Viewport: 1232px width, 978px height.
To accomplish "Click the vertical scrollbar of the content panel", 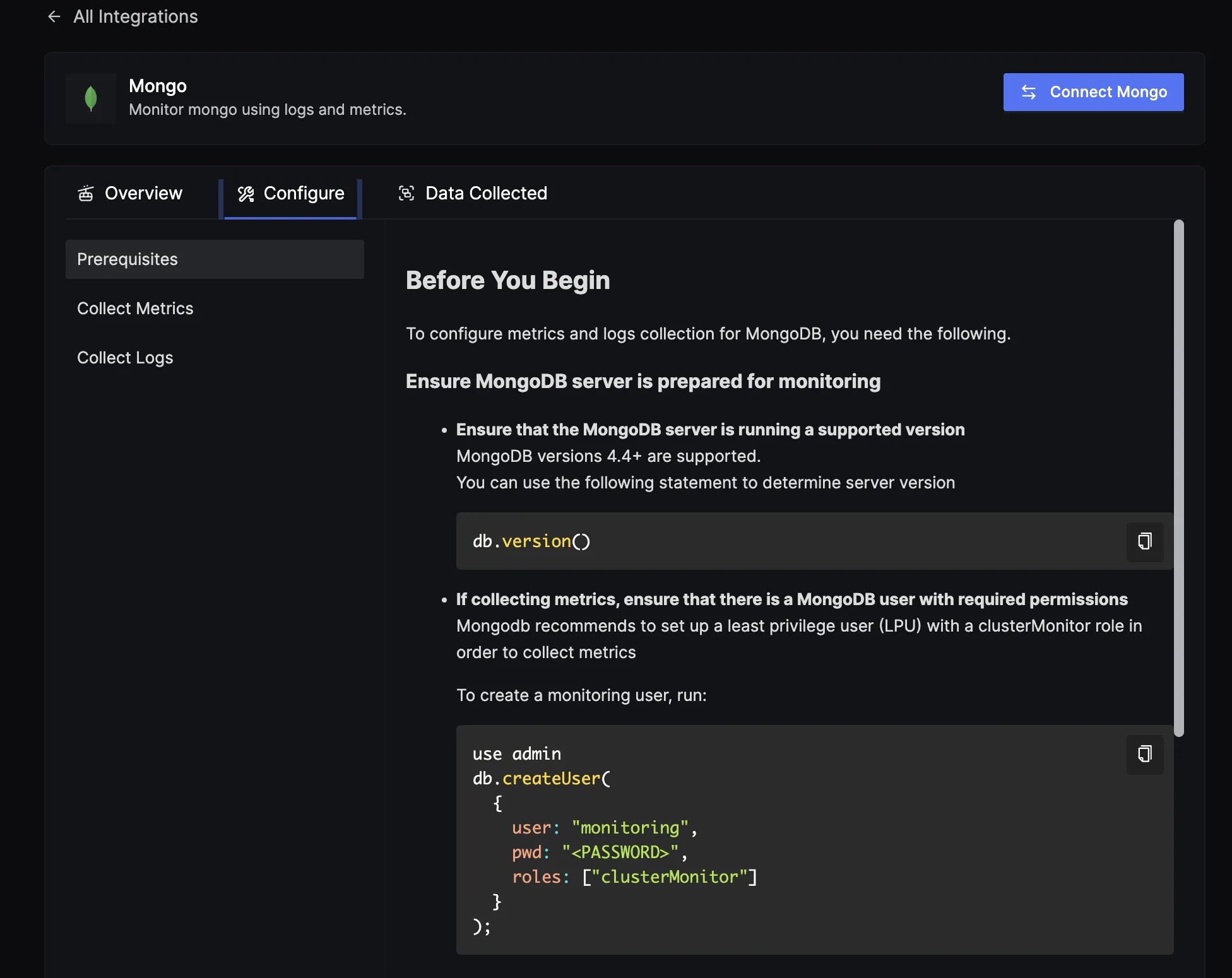I will tap(1178, 478).
